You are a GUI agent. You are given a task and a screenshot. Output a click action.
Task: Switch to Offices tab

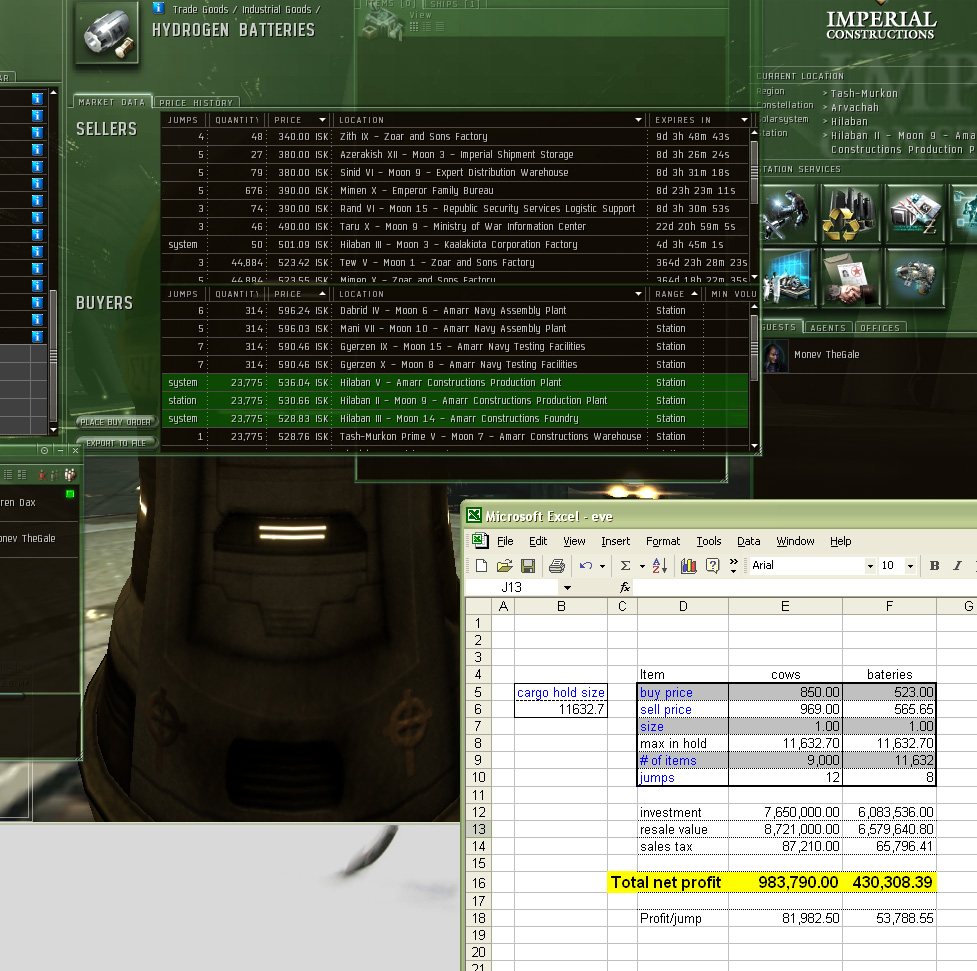pyautogui.click(x=880, y=328)
